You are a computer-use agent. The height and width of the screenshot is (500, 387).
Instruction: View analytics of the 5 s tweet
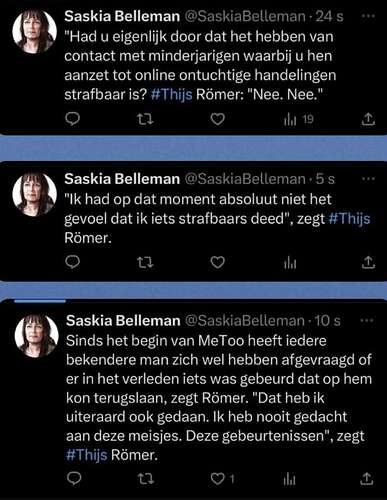coord(290,263)
